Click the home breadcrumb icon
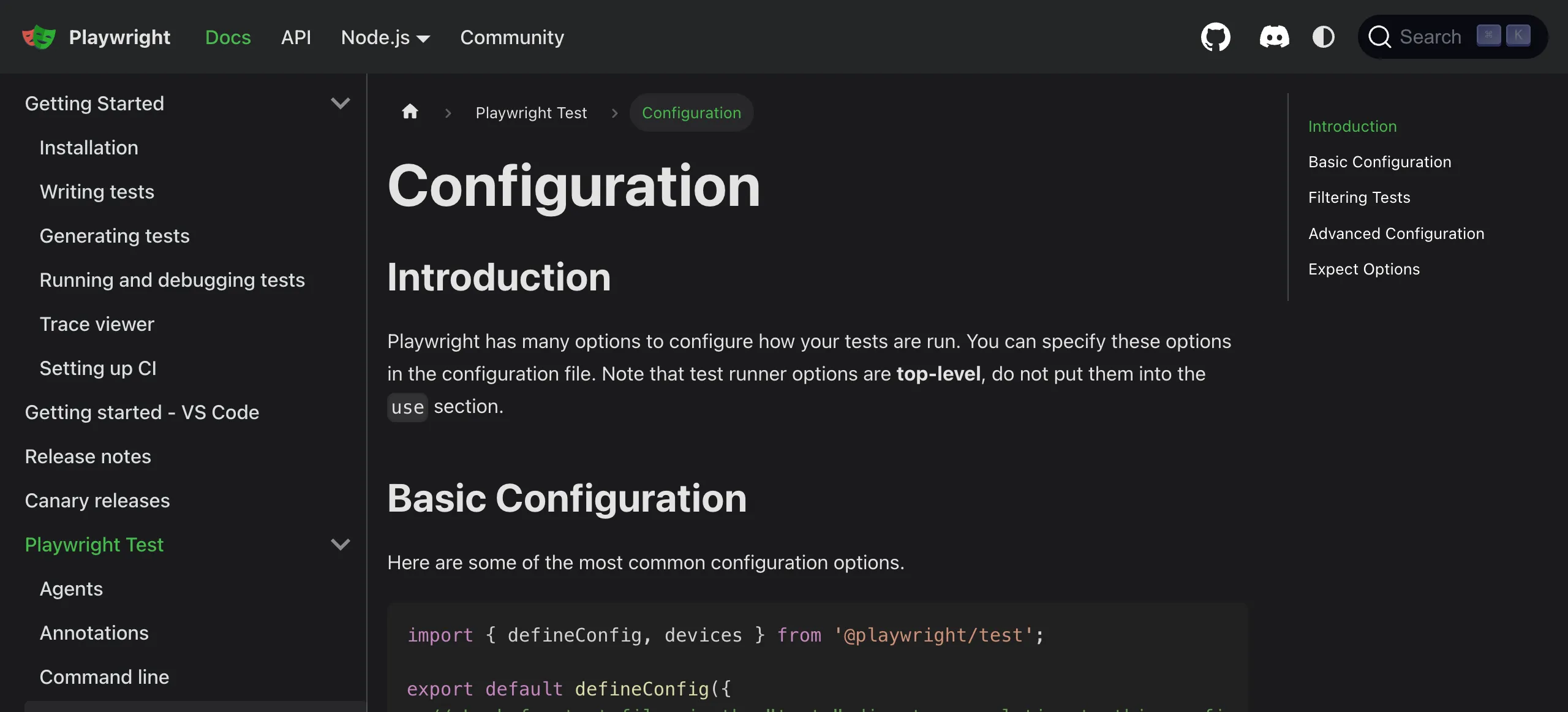The height and width of the screenshot is (712, 1568). [x=410, y=112]
